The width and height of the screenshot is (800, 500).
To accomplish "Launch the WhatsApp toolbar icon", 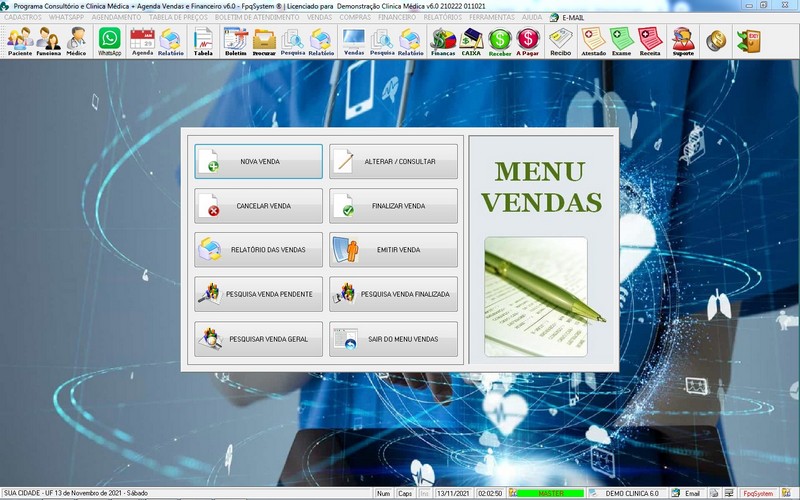I will click(110, 41).
